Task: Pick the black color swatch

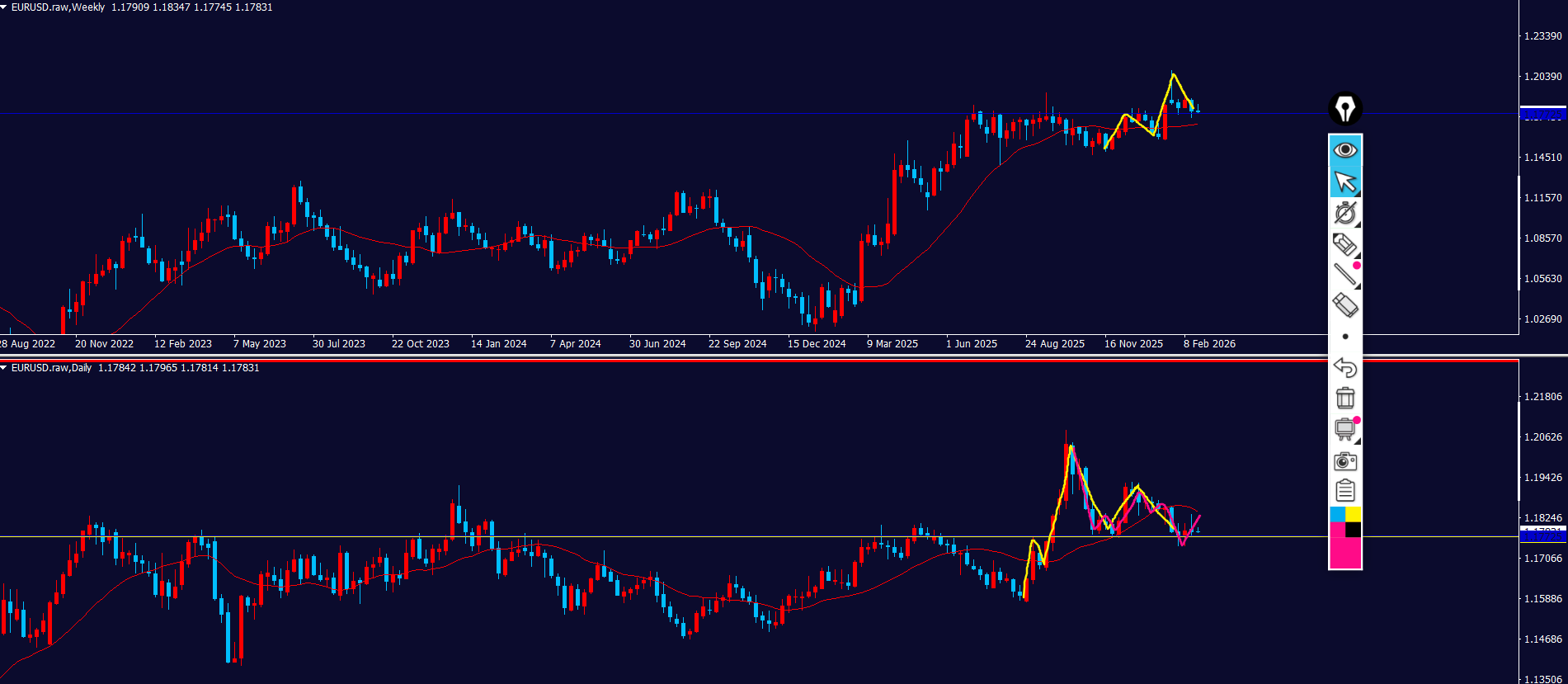Action: [1354, 530]
